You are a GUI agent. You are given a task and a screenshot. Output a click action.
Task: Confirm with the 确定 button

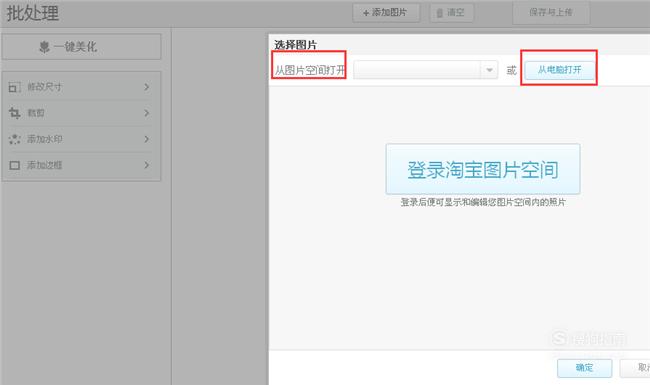pyautogui.click(x=585, y=368)
